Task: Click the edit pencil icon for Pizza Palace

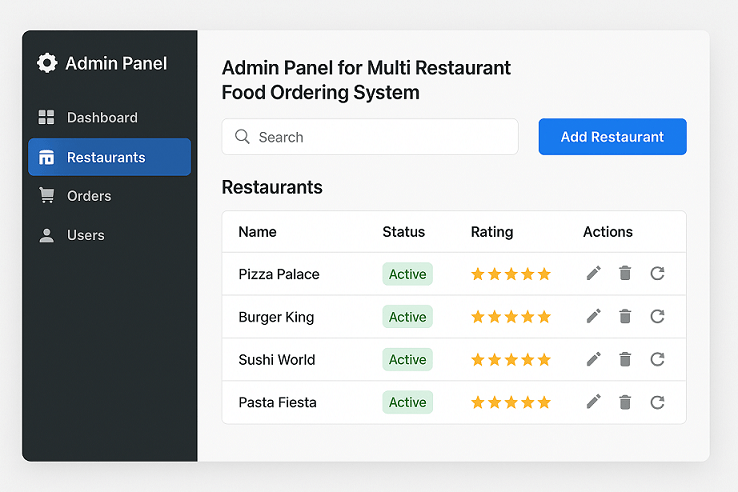Action: (593, 273)
